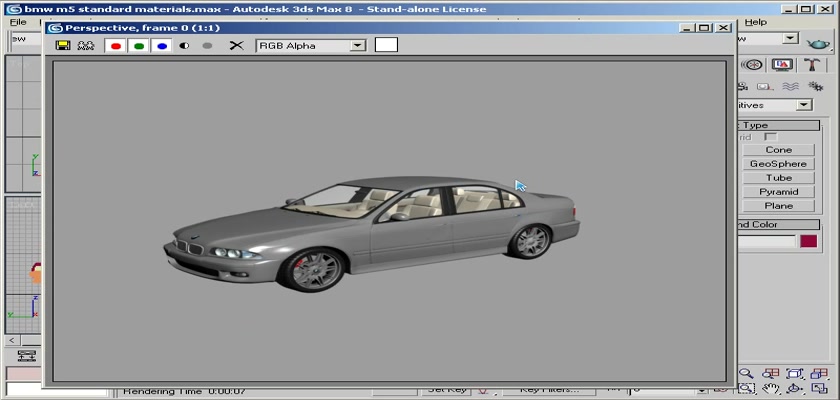Click the object name input field
This screenshot has width=840, height=400.
coord(766,241)
